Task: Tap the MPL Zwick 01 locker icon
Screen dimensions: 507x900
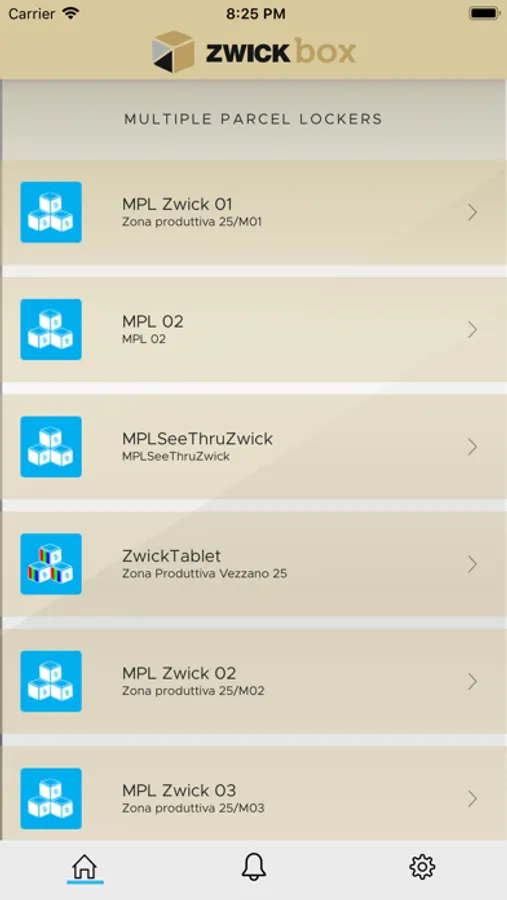Action: [x=51, y=212]
